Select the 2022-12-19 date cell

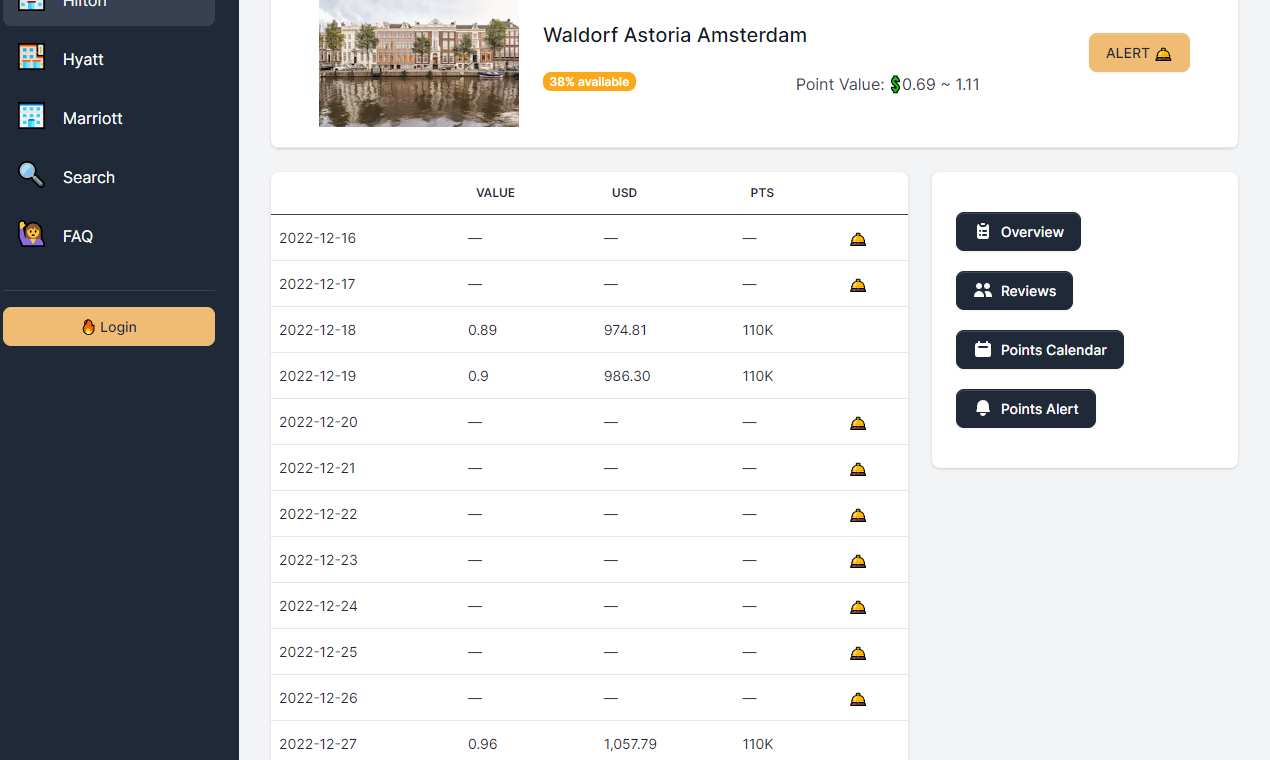317,376
